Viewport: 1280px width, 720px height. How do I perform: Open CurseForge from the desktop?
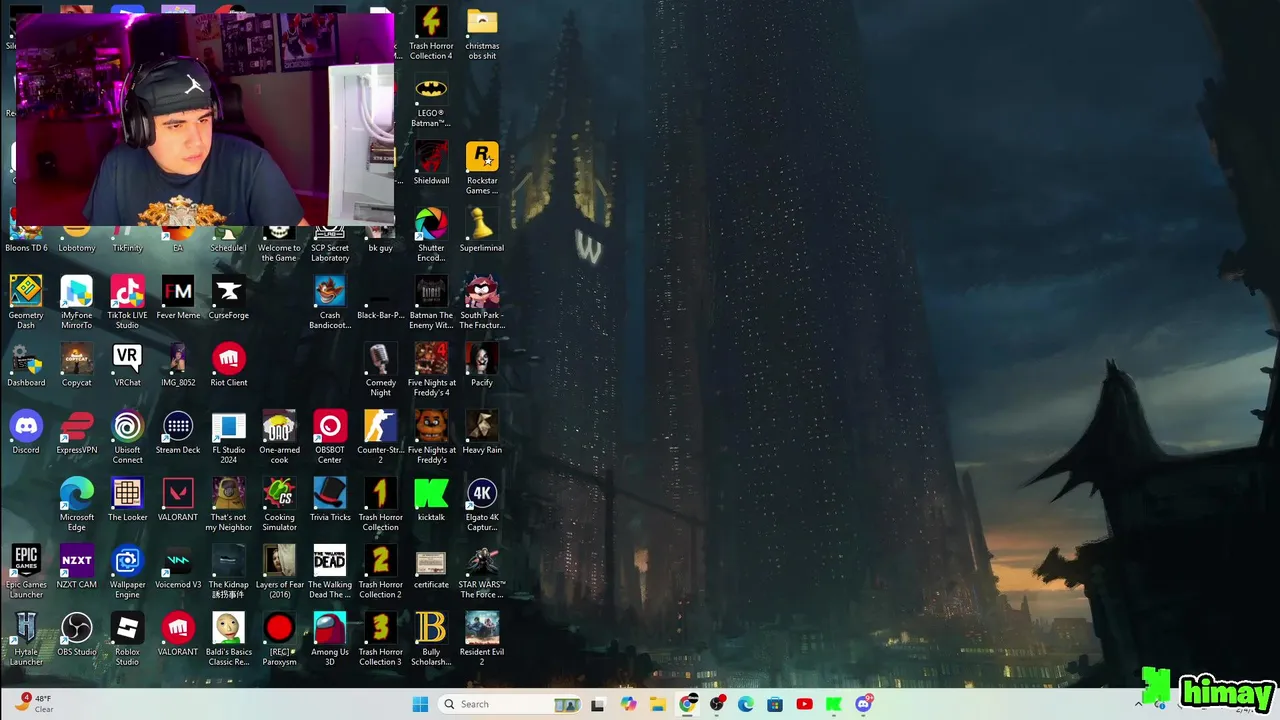point(228,298)
